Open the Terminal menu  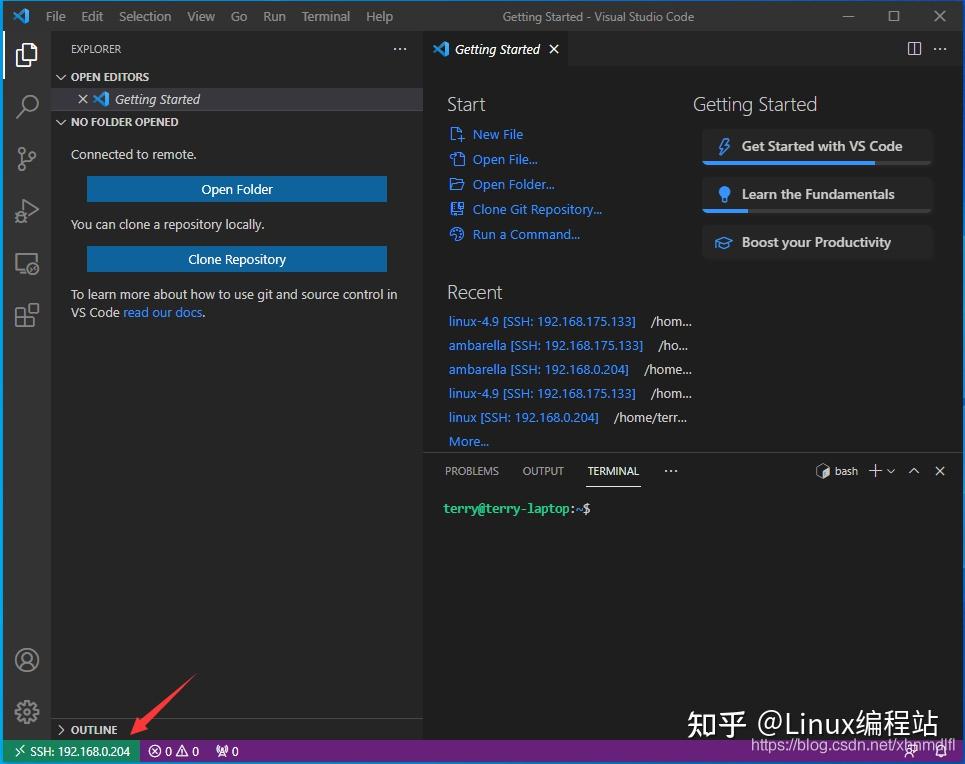[x=325, y=16]
